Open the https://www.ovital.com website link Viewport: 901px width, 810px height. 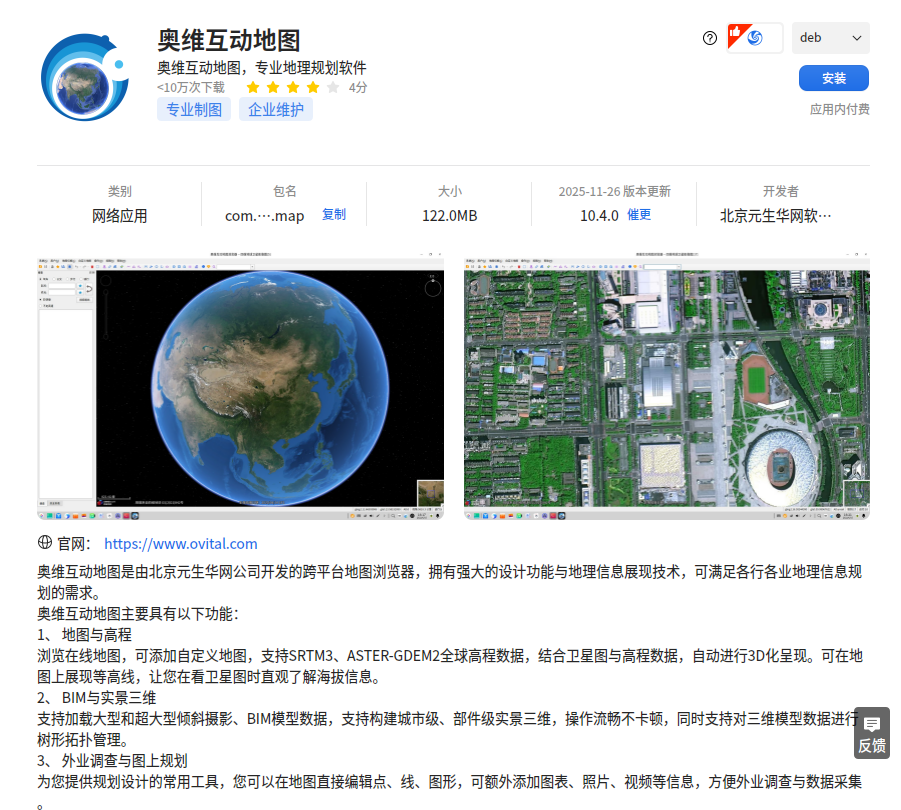coord(180,543)
